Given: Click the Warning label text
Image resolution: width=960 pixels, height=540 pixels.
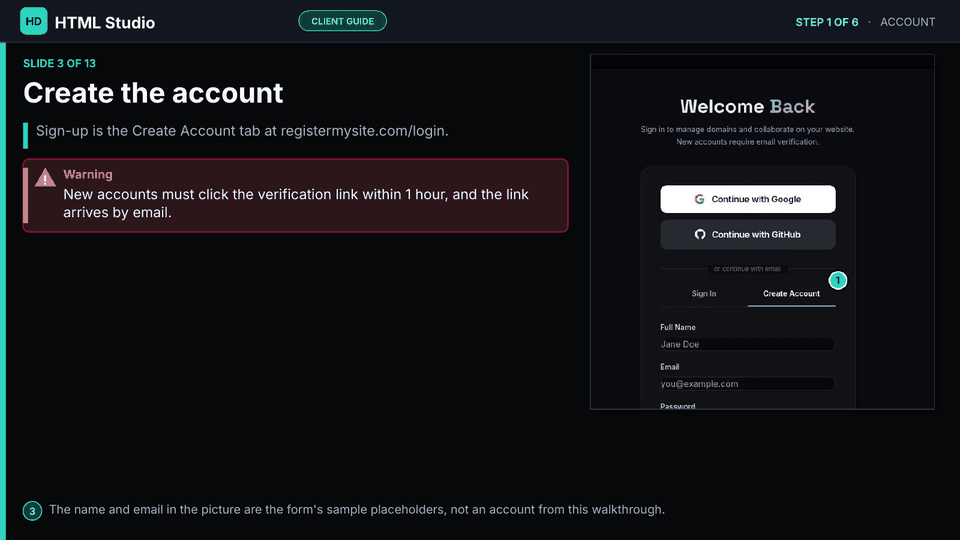Looking at the screenshot, I should click(88, 174).
